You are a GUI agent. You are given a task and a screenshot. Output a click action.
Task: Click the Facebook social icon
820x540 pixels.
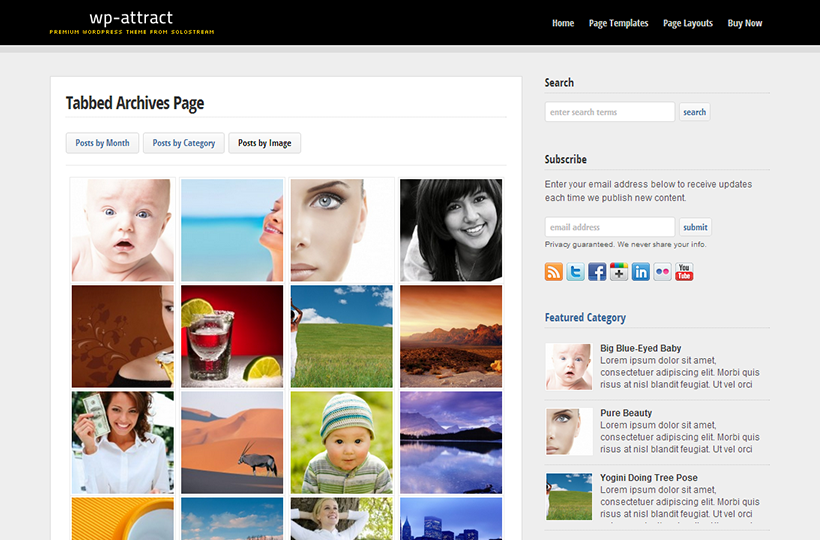(x=597, y=272)
